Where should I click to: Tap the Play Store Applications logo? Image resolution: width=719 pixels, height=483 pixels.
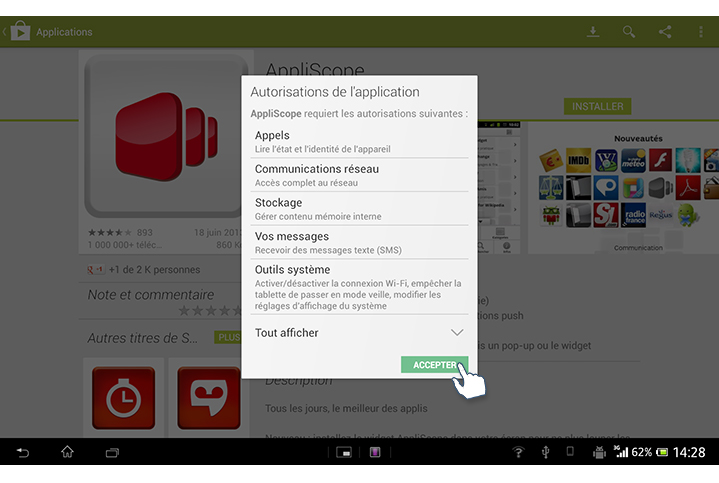(20, 32)
